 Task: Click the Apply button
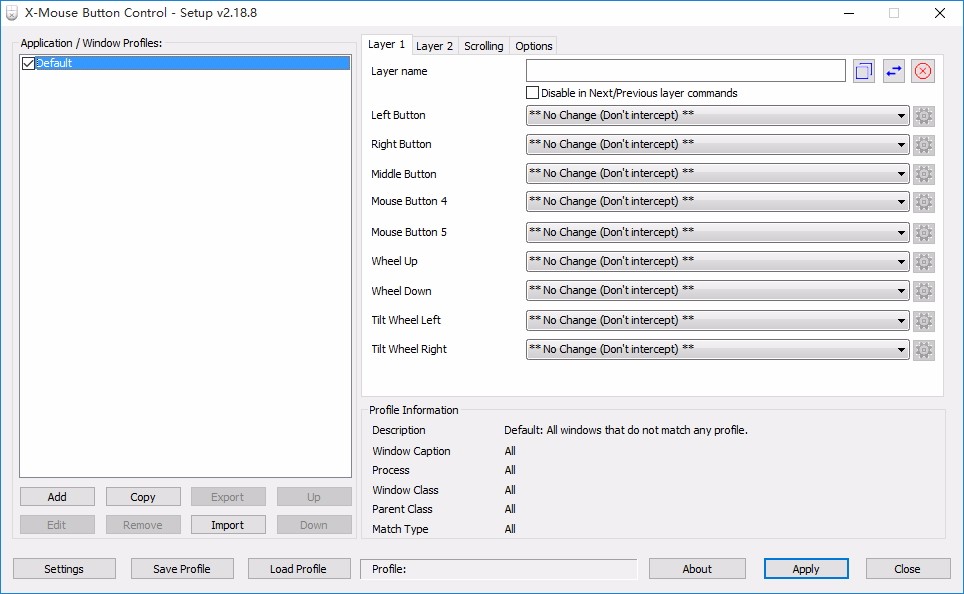click(x=806, y=569)
